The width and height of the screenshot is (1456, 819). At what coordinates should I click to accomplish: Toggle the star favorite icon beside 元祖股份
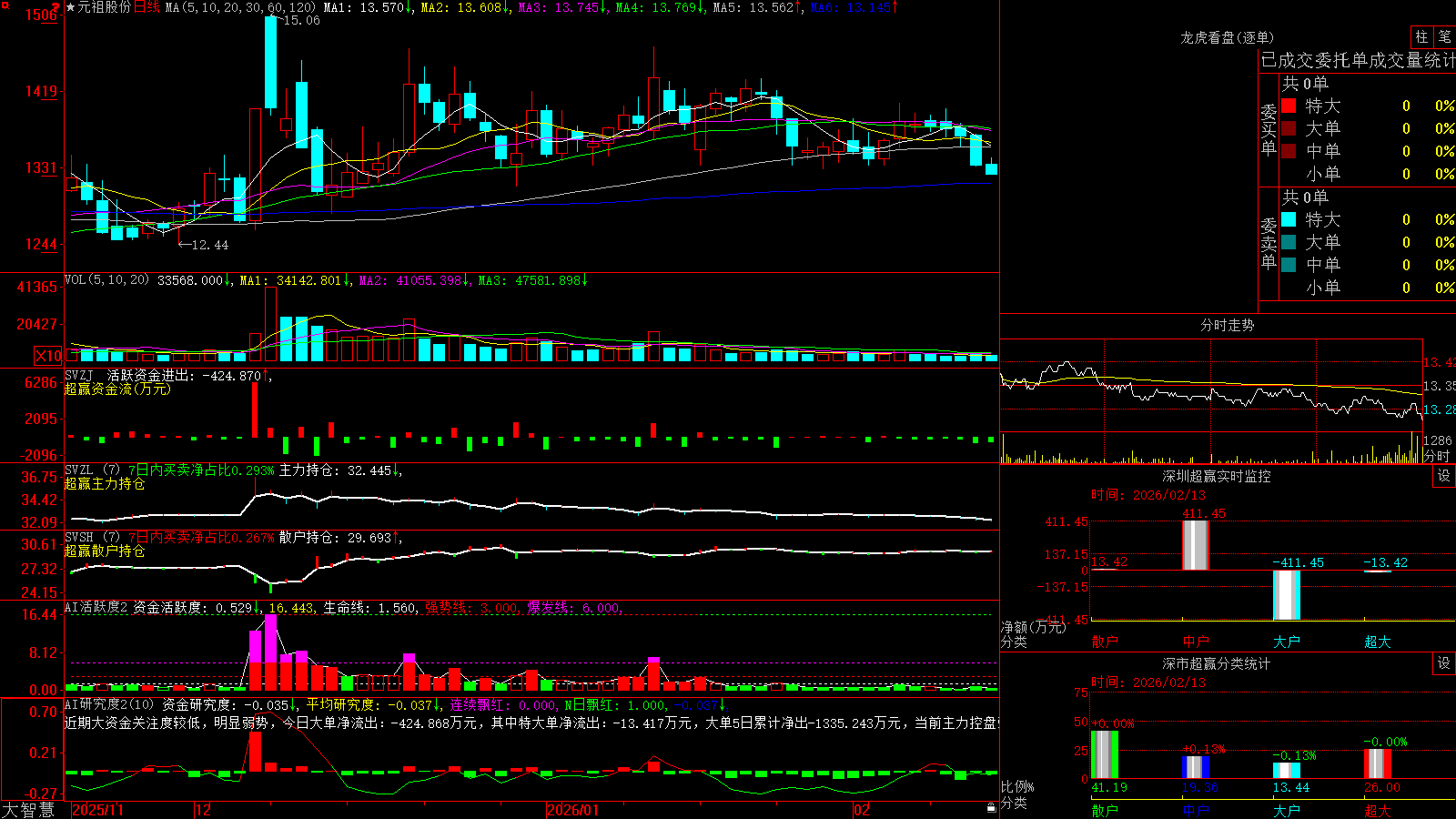click(70, 7)
